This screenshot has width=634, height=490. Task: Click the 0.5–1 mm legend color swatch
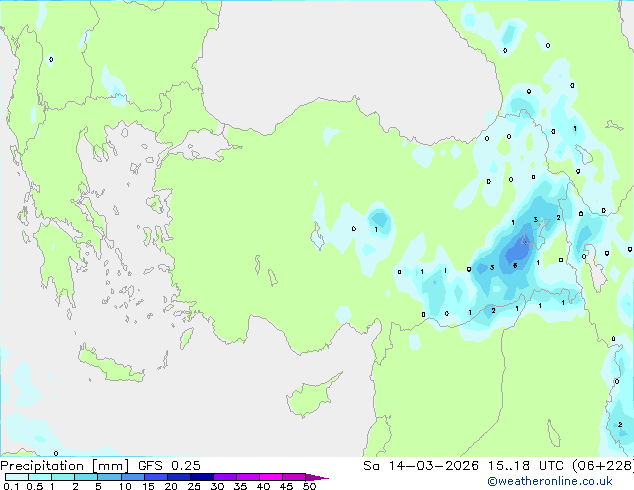(x=40, y=477)
